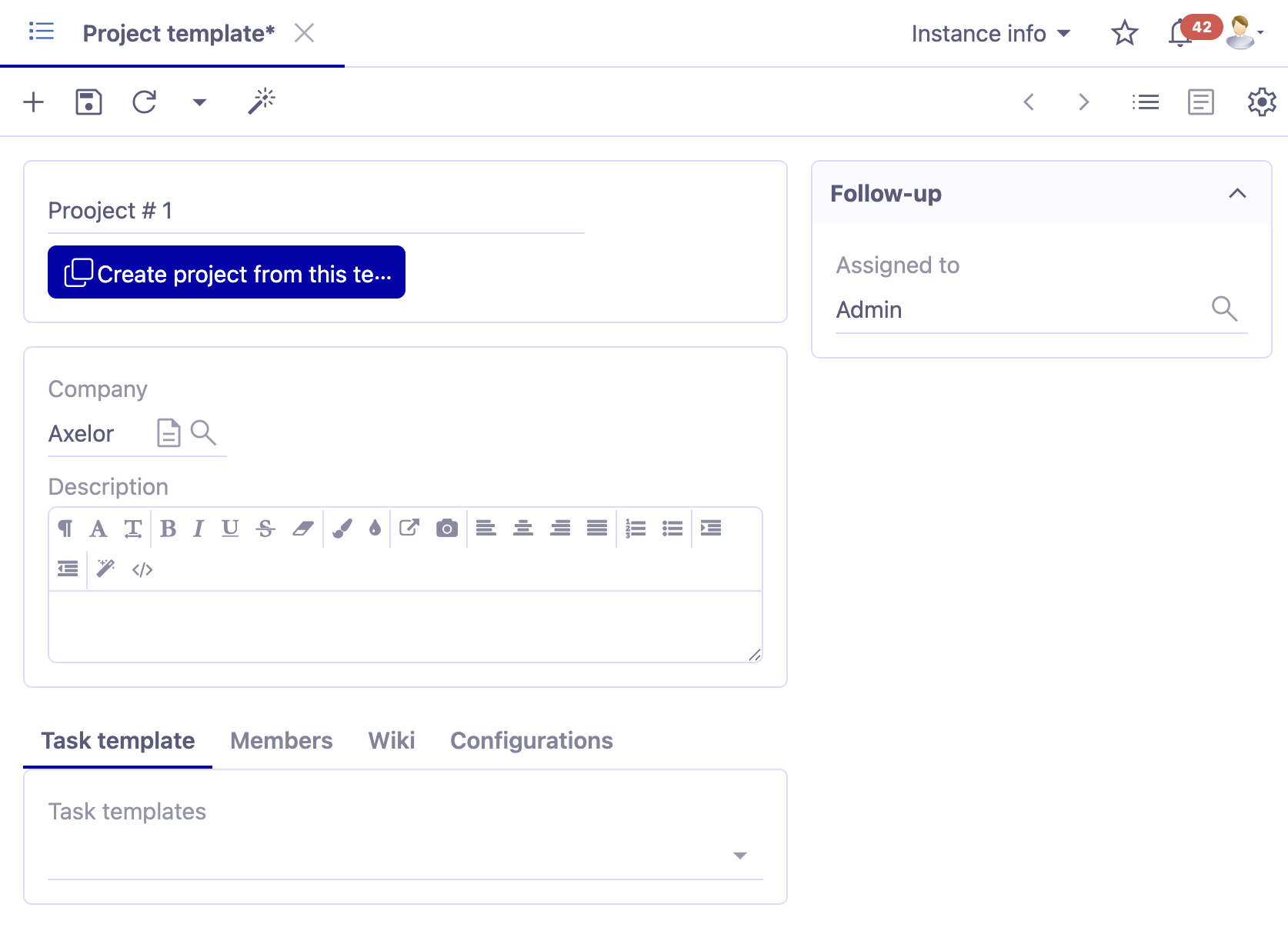Switch to the Members tab
This screenshot has width=1288, height=931.
(281, 741)
